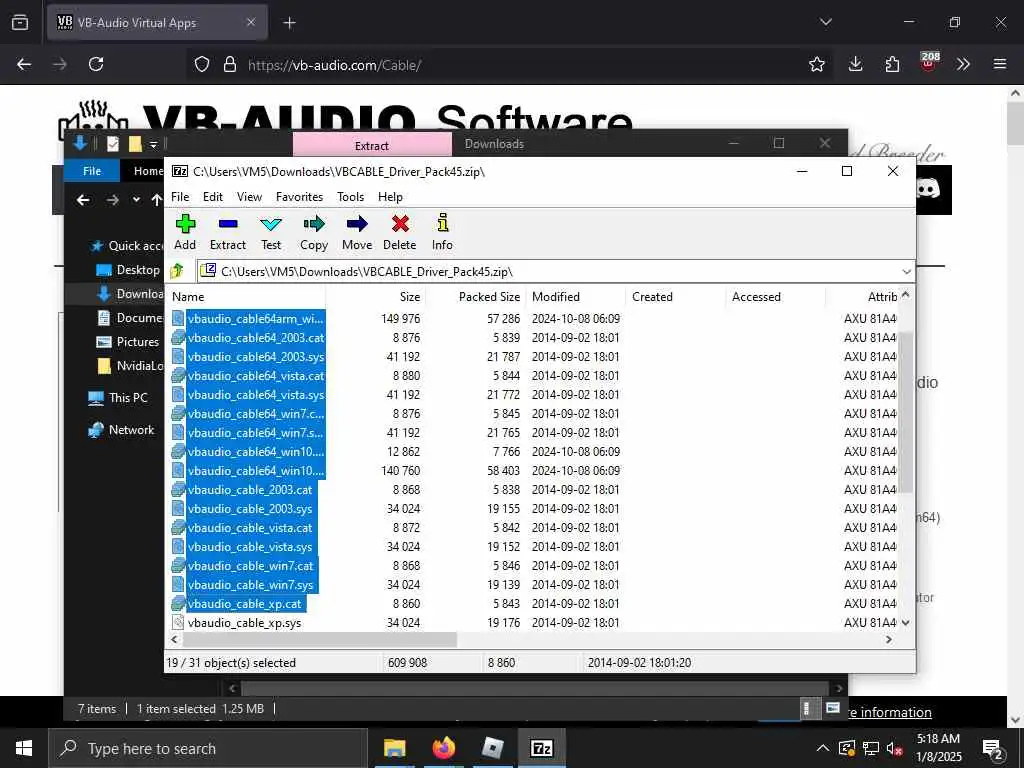Click the Windows taskbar search box
The height and width of the screenshot is (768, 1024).
pyautogui.click(x=208, y=748)
